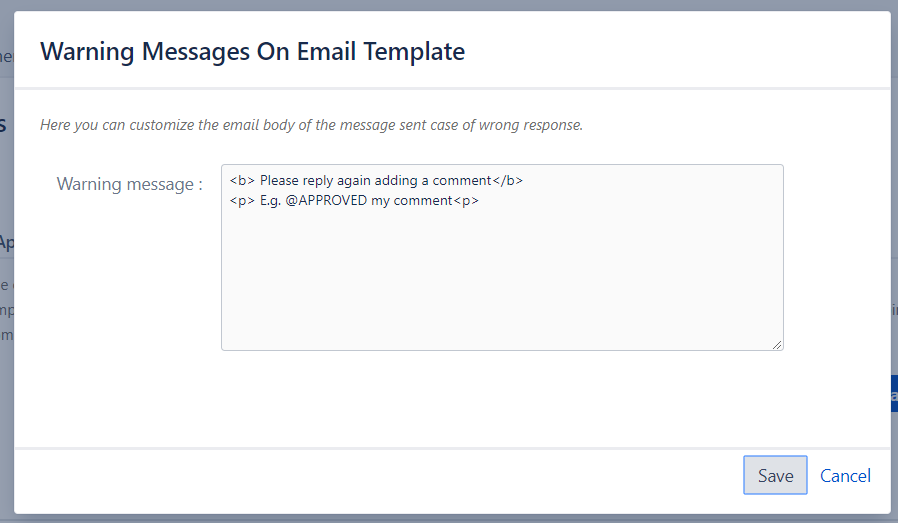Click the dialog title "Warning Messages On Email Template"
Image resolution: width=898 pixels, height=523 pixels.
252,51
